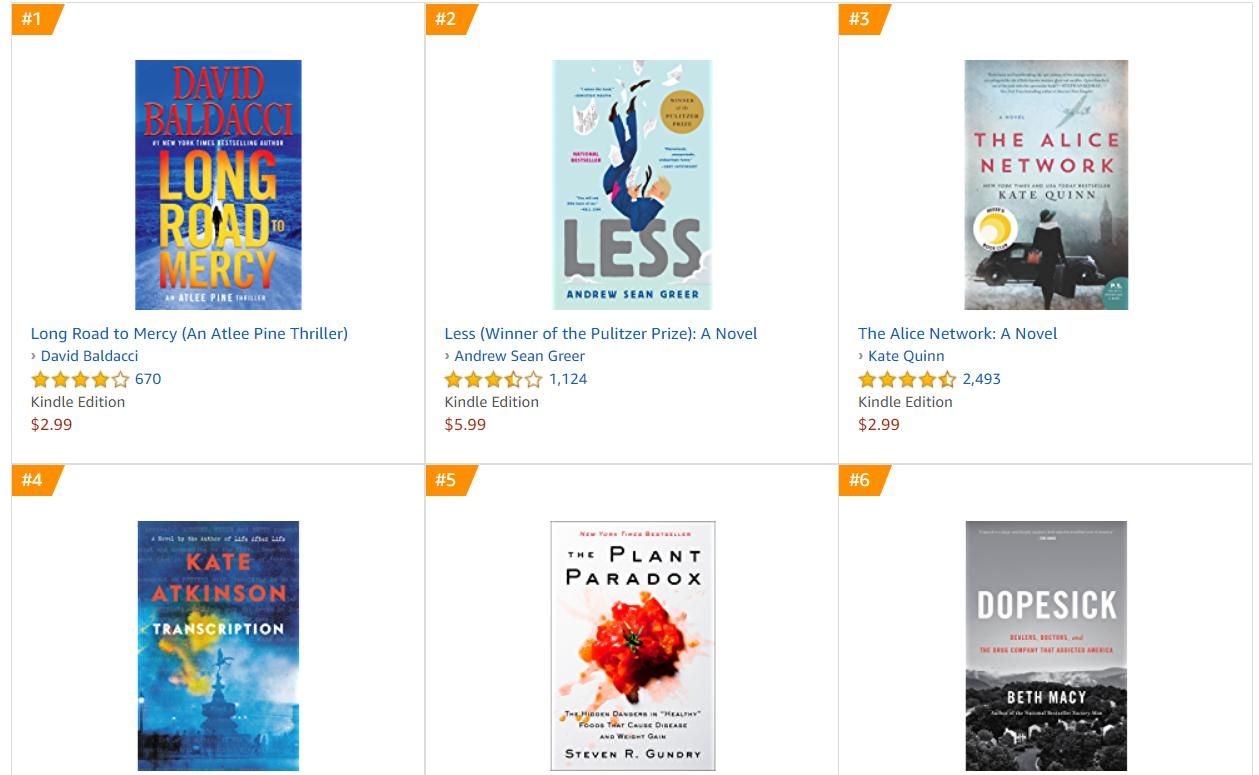View the 2,493 reviews for Alice Network
The height and width of the screenshot is (775, 1259).
tap(981, 379)
